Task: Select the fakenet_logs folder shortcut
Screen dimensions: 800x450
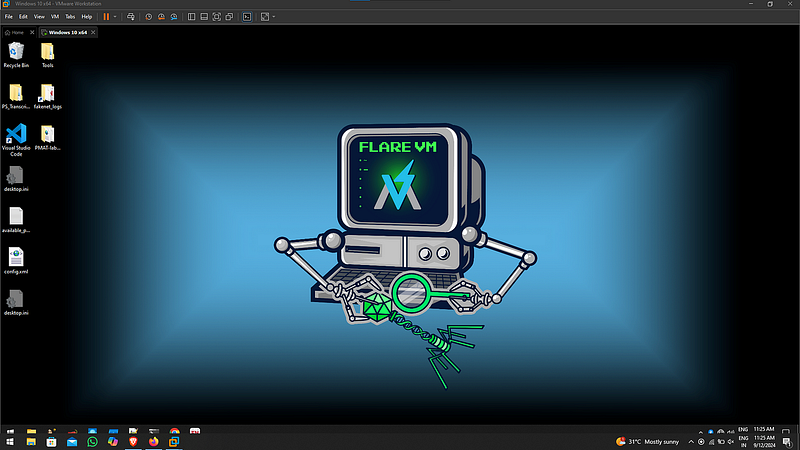Action: click(x=47, y=96)
